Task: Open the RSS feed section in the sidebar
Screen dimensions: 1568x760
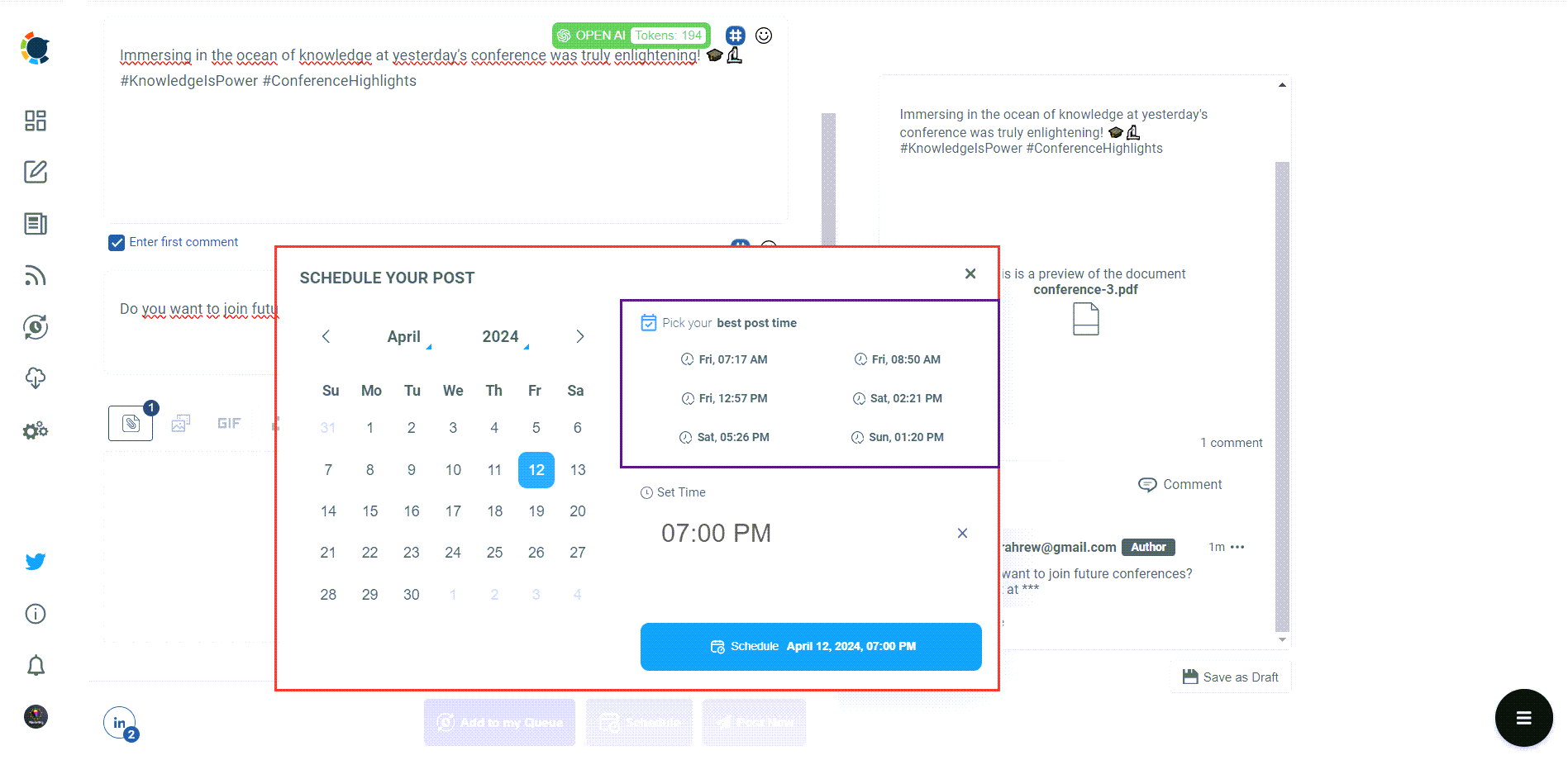Action: [x=35, y=275]
